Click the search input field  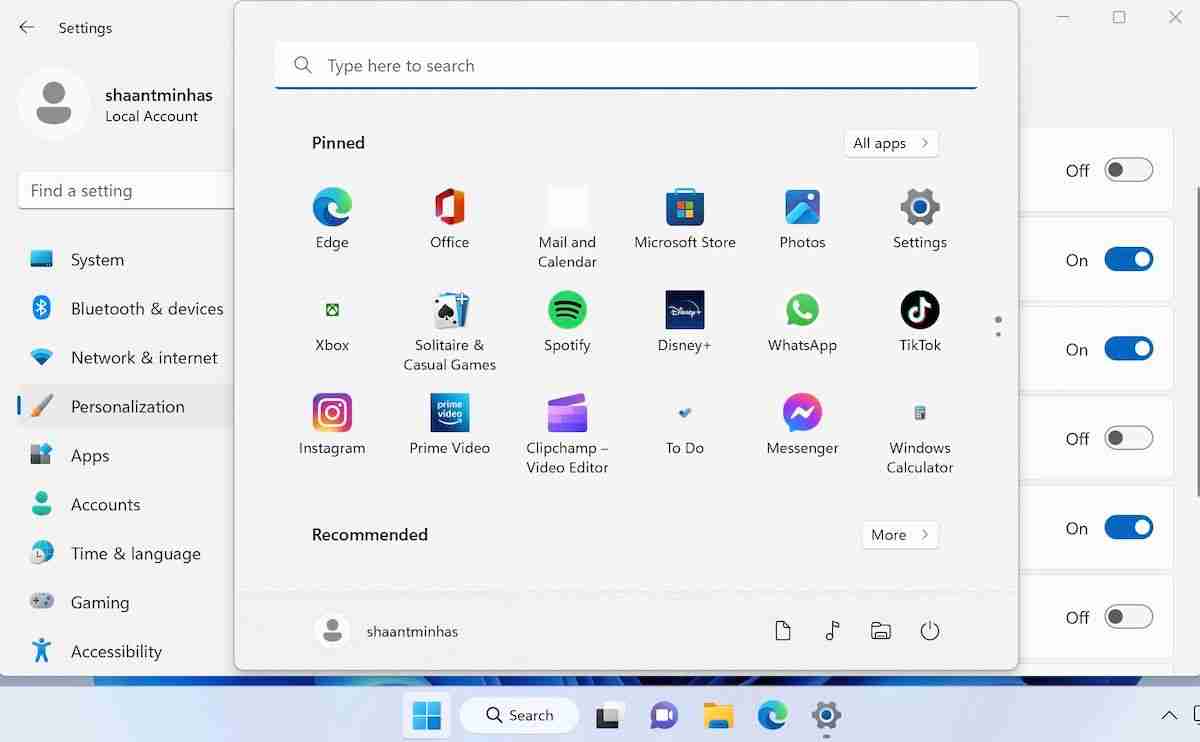(626, 65)
